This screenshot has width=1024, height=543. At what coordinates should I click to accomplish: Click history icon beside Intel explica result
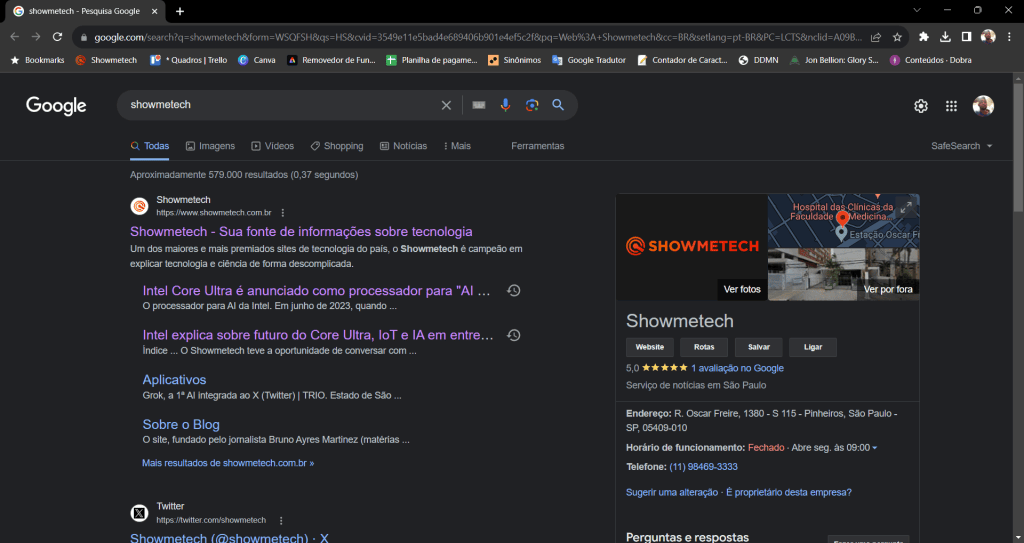coord(514,335)
